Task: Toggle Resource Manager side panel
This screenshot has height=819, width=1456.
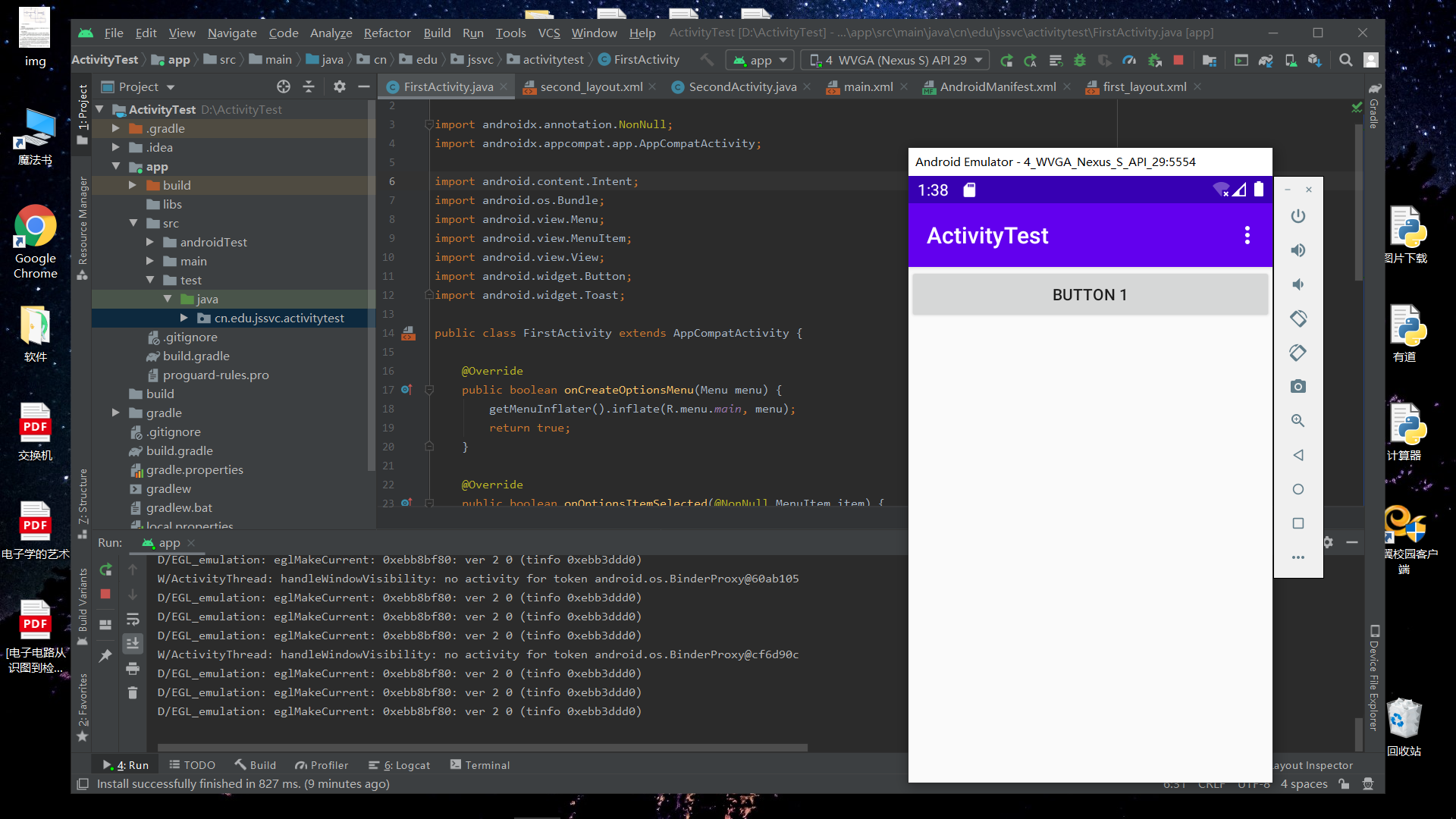Action: point(83,227)
